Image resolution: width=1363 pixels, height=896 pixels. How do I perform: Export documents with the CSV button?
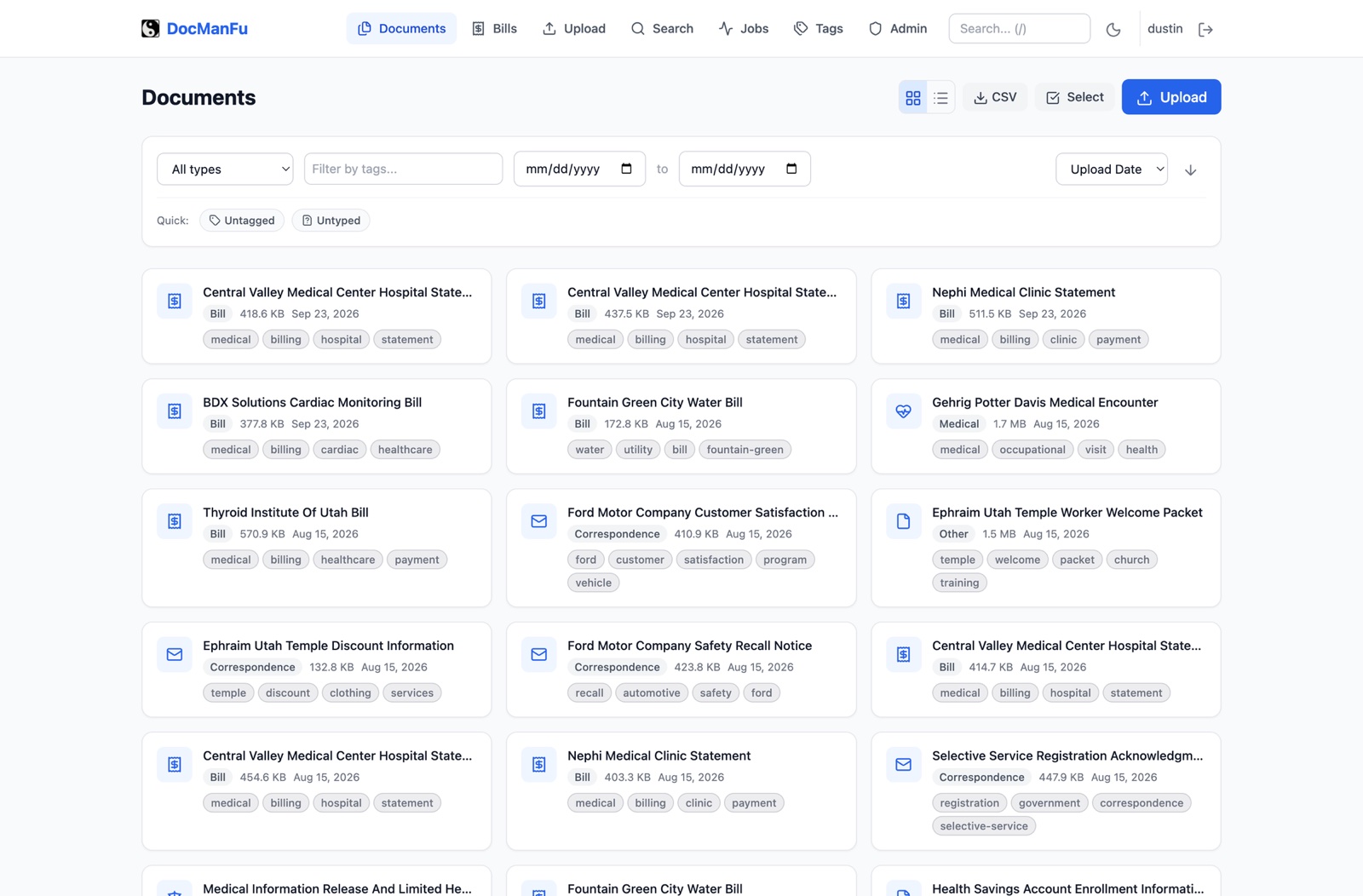[995, 97]
